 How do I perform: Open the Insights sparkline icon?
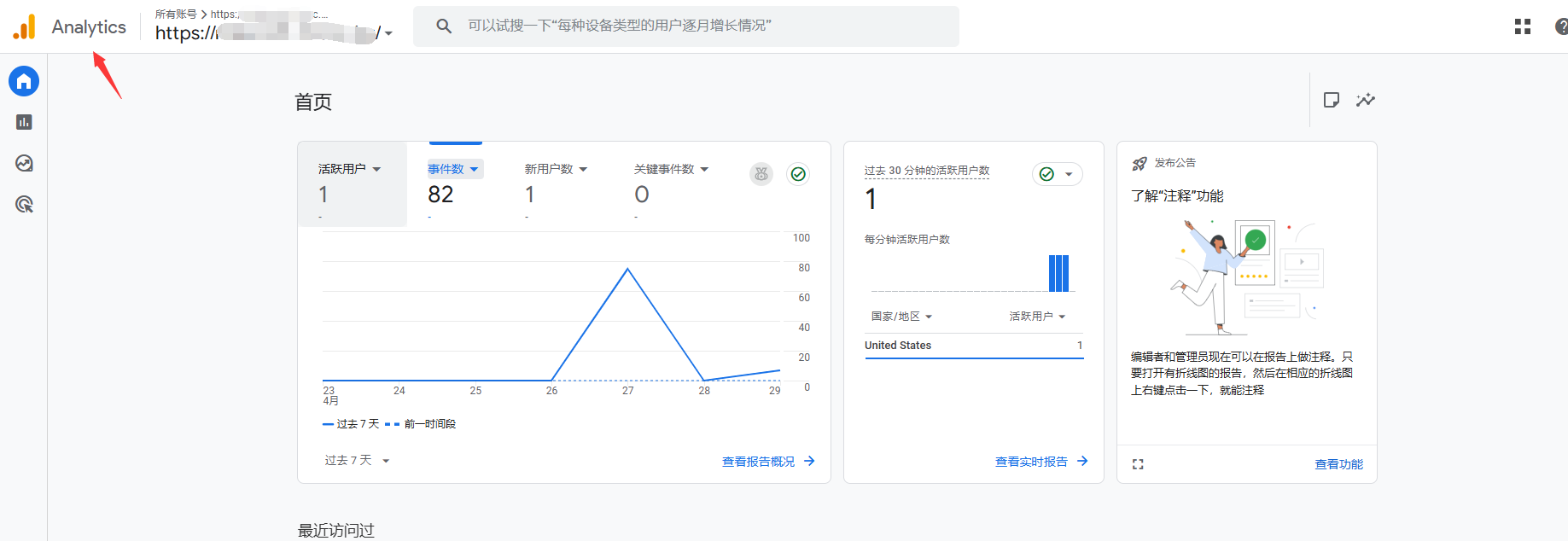pyautogui.click(x=1366, y=100)
